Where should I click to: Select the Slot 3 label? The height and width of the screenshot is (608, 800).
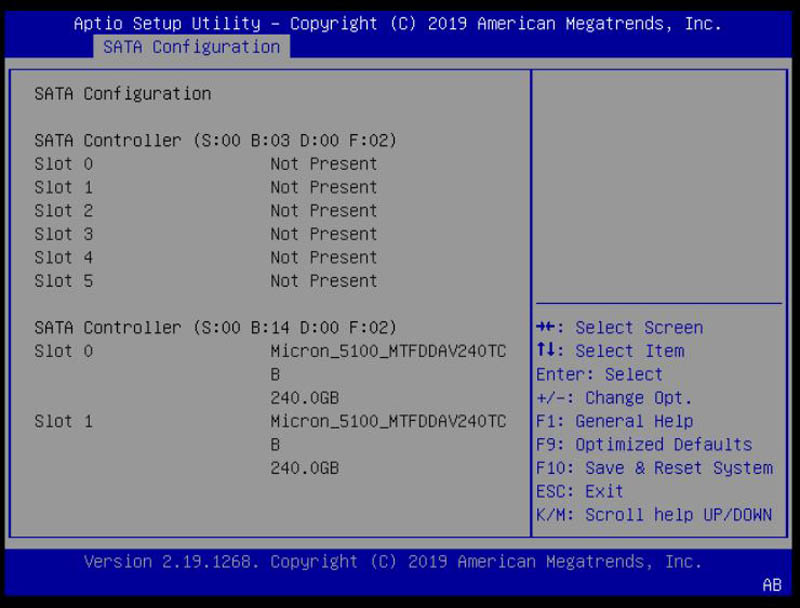coord(64,234)
